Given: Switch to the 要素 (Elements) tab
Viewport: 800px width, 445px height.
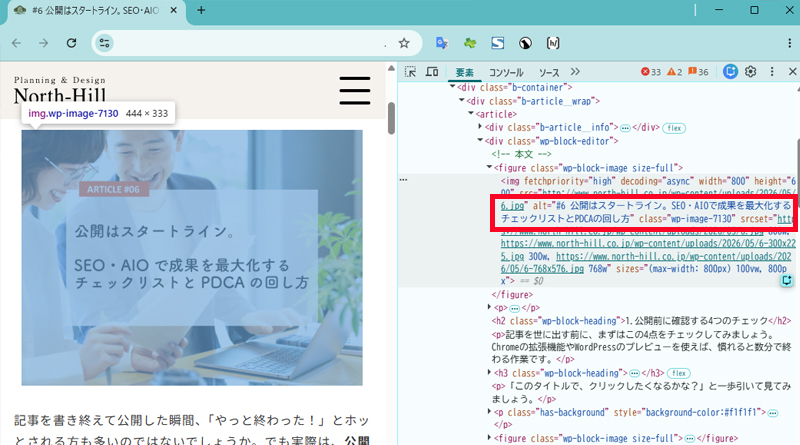Looking at the screenshot, I should pyautogui.click(x=464, y=72).
